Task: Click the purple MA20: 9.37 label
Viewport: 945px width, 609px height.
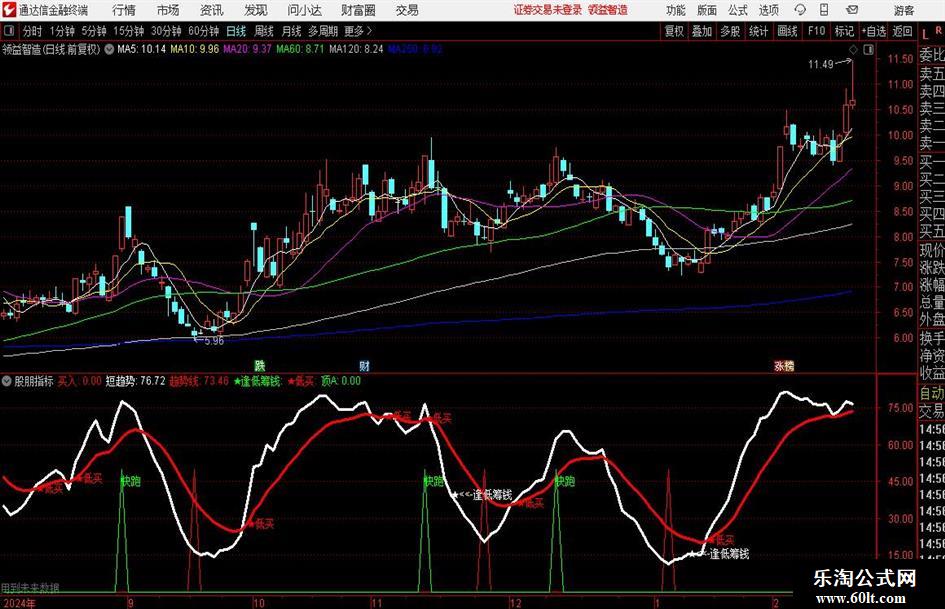Action: [248, 49]
